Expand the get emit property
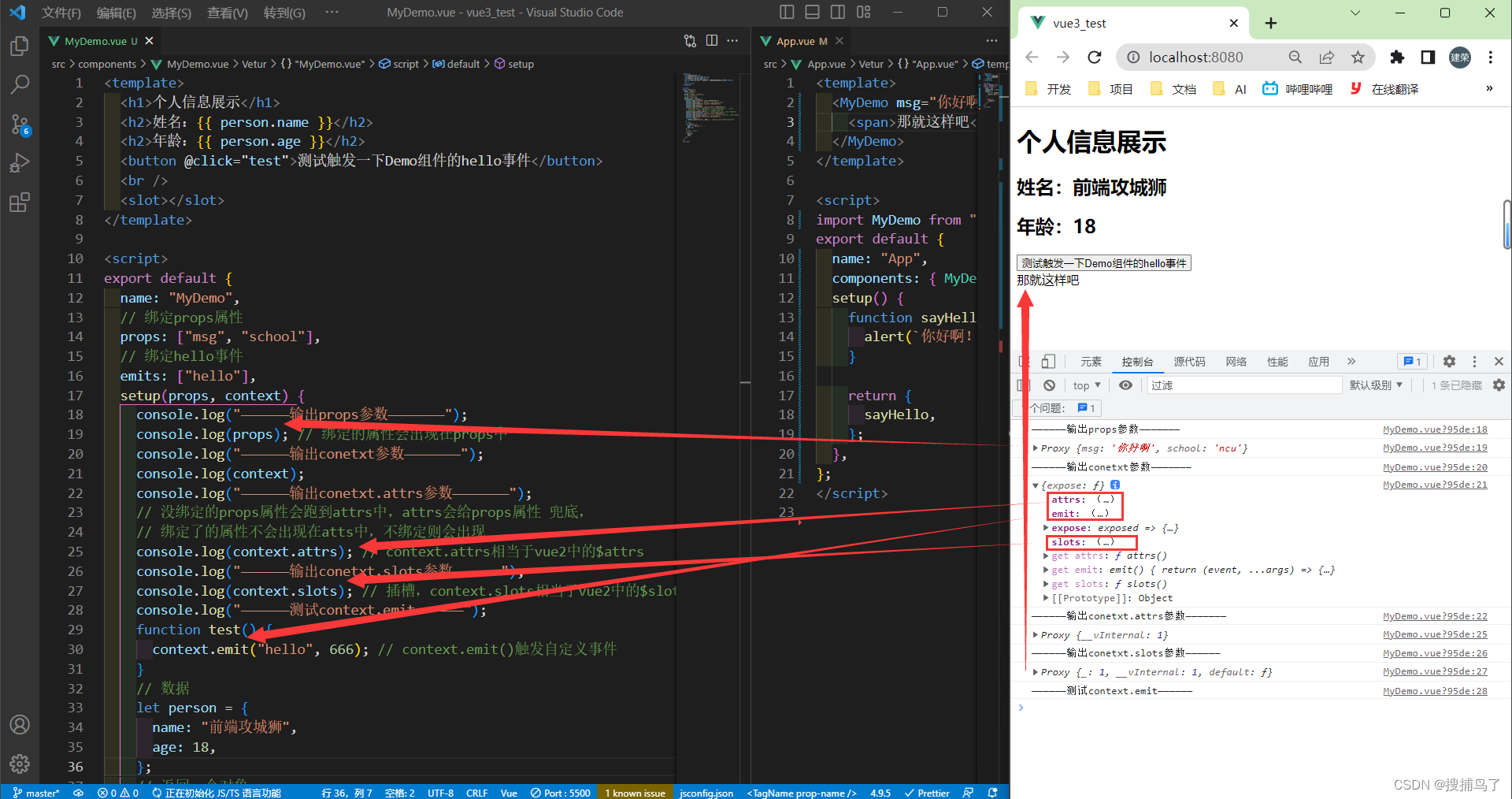The height and width of the screenshot is (799, 1512). tap(1046, 570)
